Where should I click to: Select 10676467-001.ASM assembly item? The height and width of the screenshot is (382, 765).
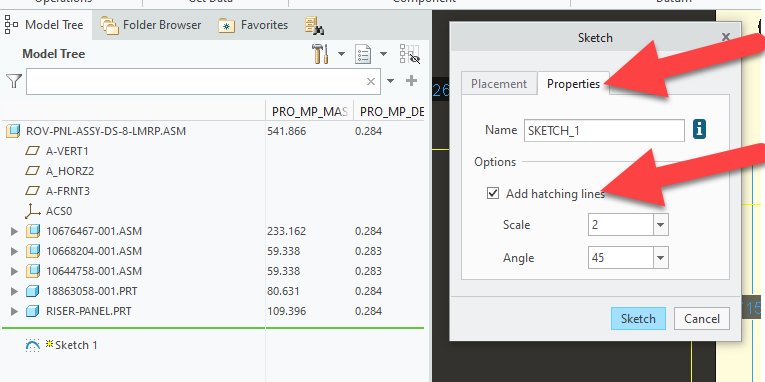[94, 231]
